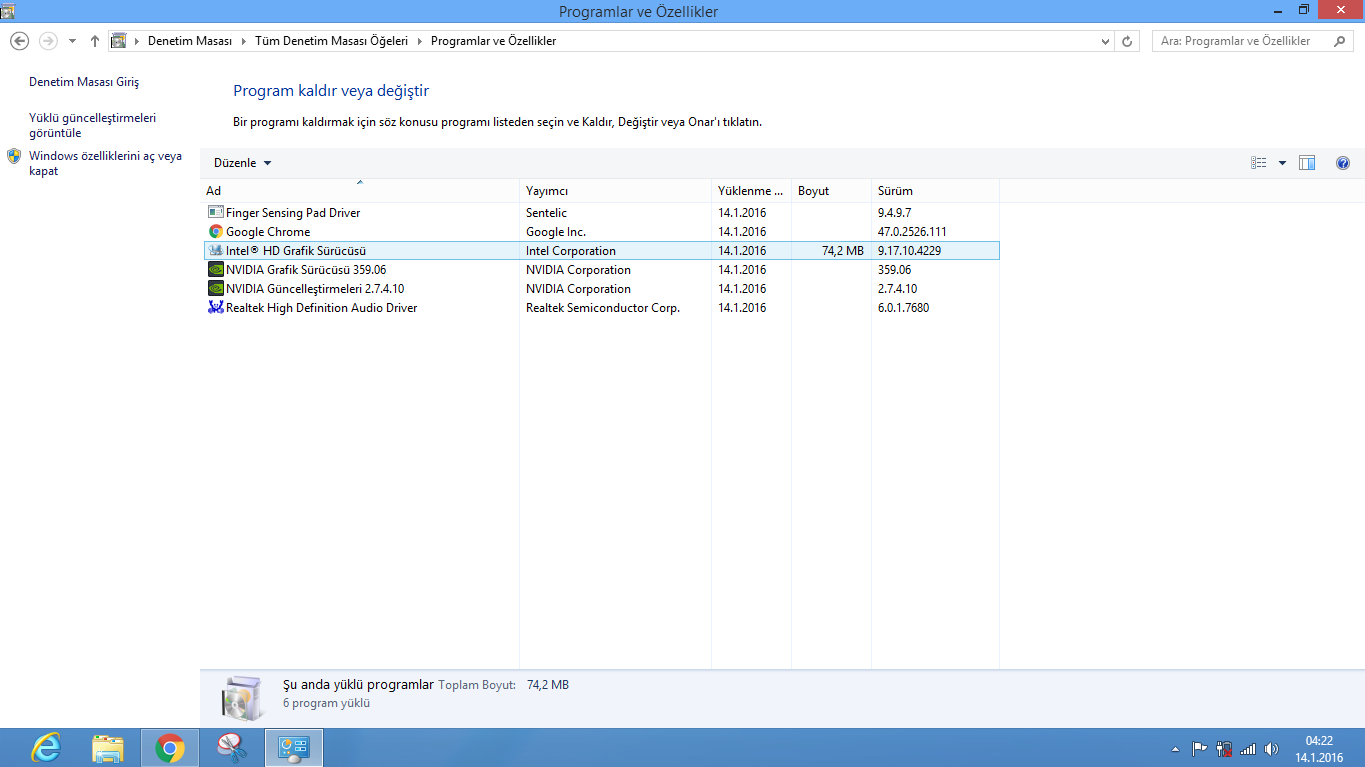Sort by the Sürüm column header
Screen dimensions: 1365x767
tap(935, 190)
